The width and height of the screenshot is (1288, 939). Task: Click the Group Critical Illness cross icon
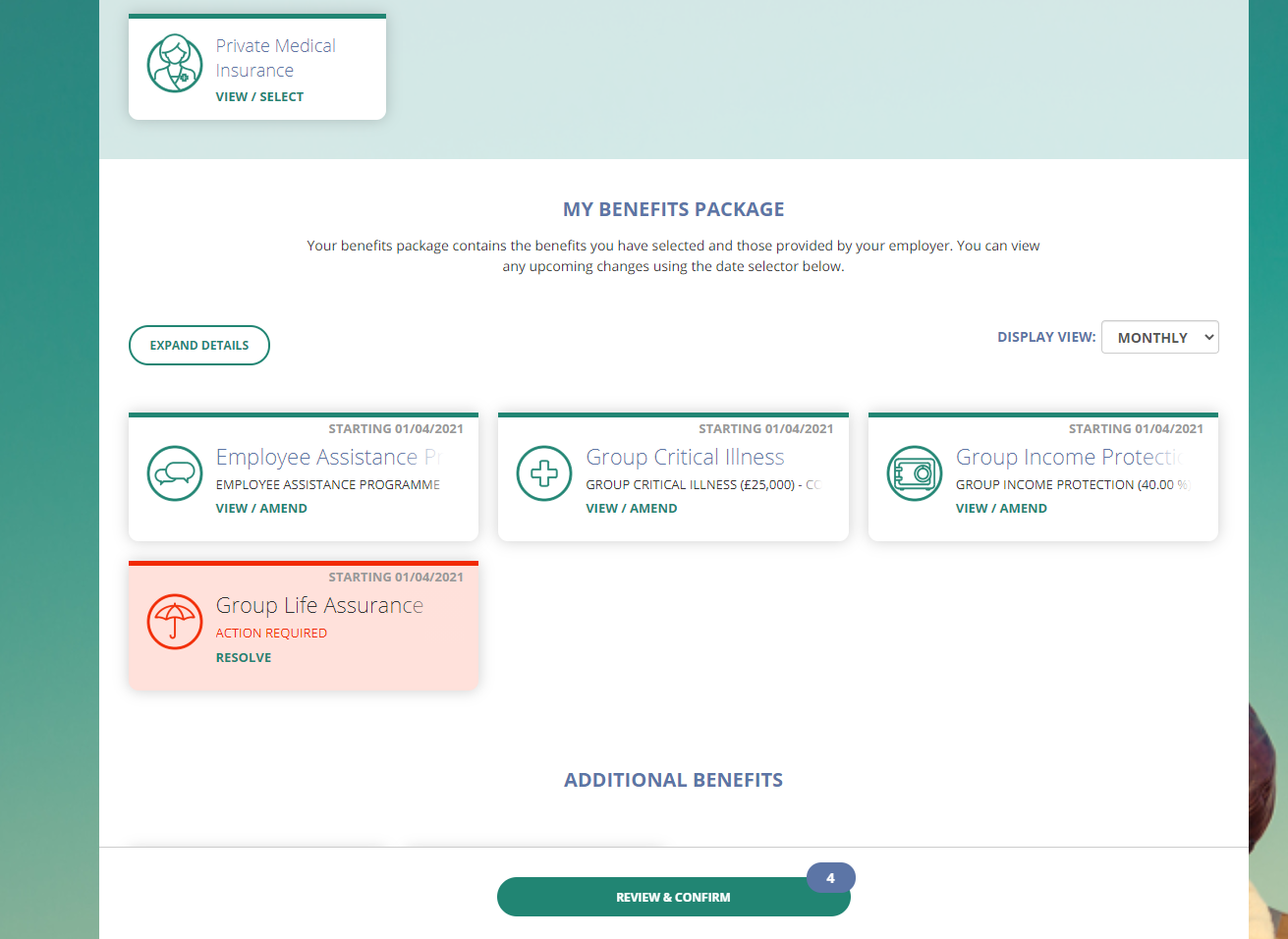click(x=544, y=473)
